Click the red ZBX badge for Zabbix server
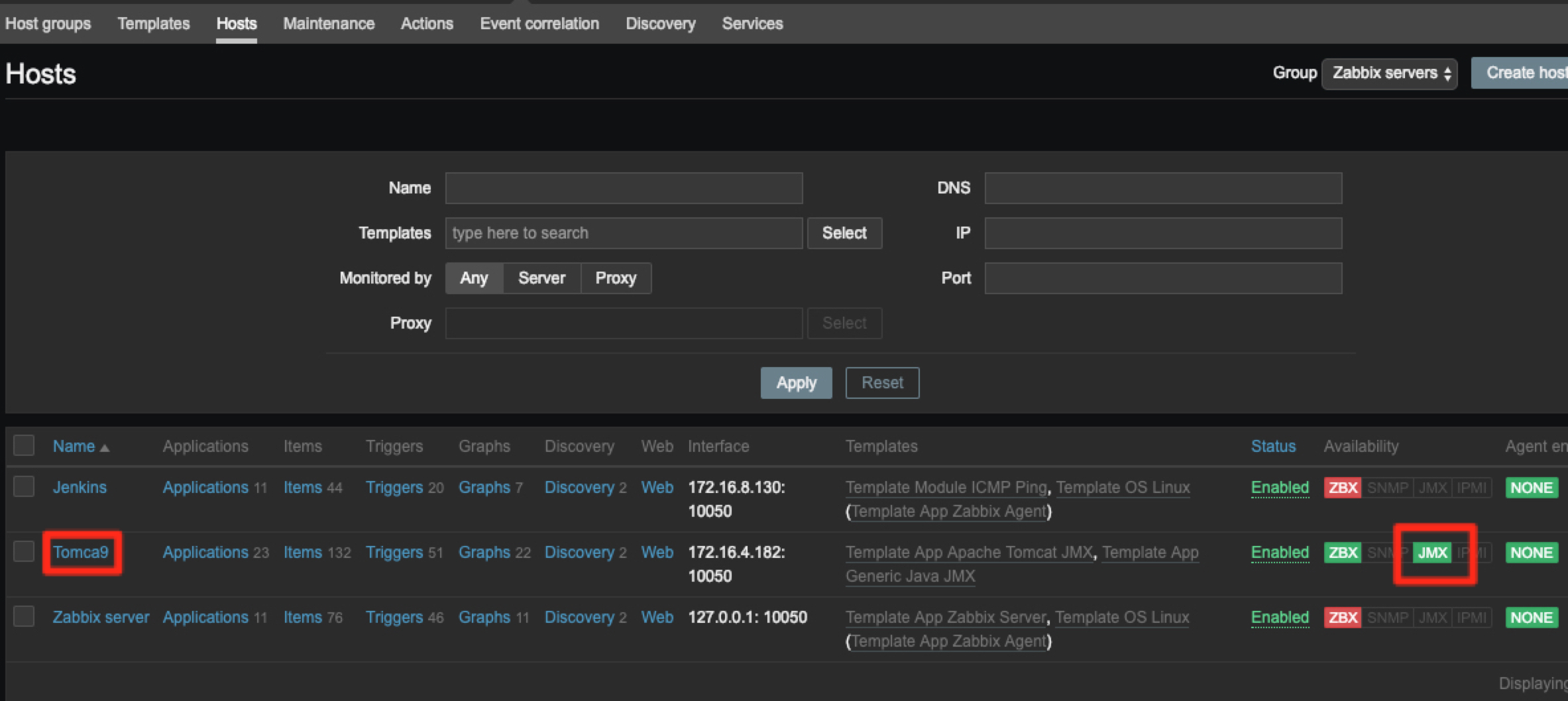1568x701 pixels. [x=1343, y=618]
